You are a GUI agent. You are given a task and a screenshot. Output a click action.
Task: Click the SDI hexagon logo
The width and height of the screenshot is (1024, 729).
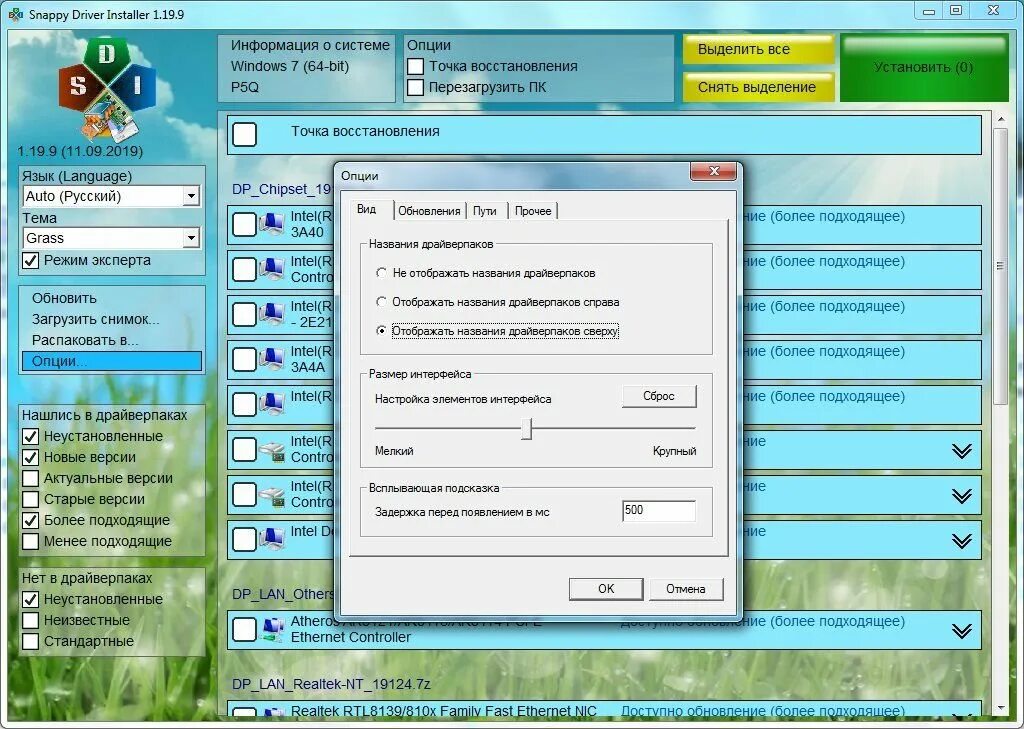[107, 89]
